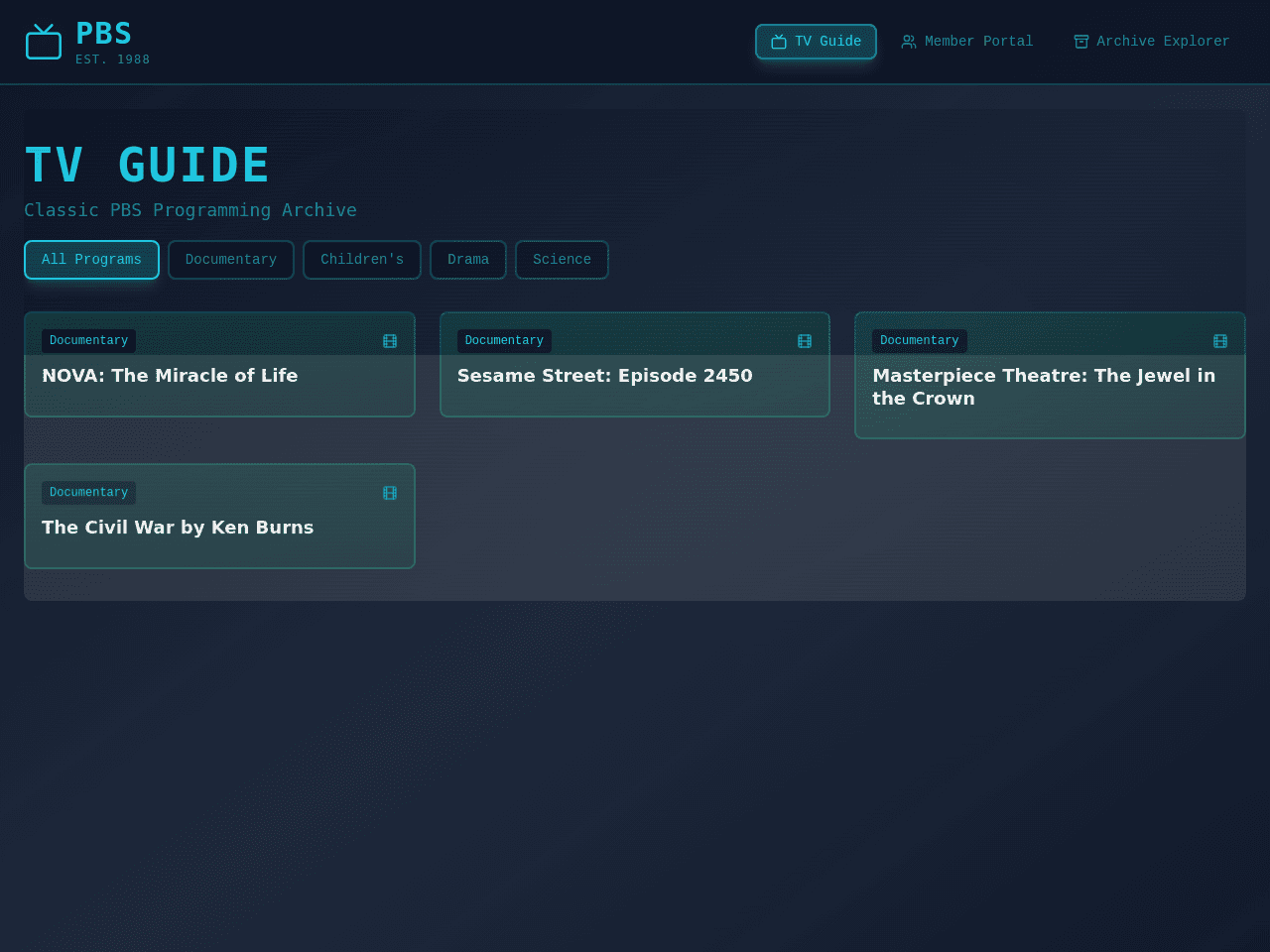Select the All Programs filter
Image resolution: width=1270 pixels, height=952 pixels.
click(x=91, y=260)
